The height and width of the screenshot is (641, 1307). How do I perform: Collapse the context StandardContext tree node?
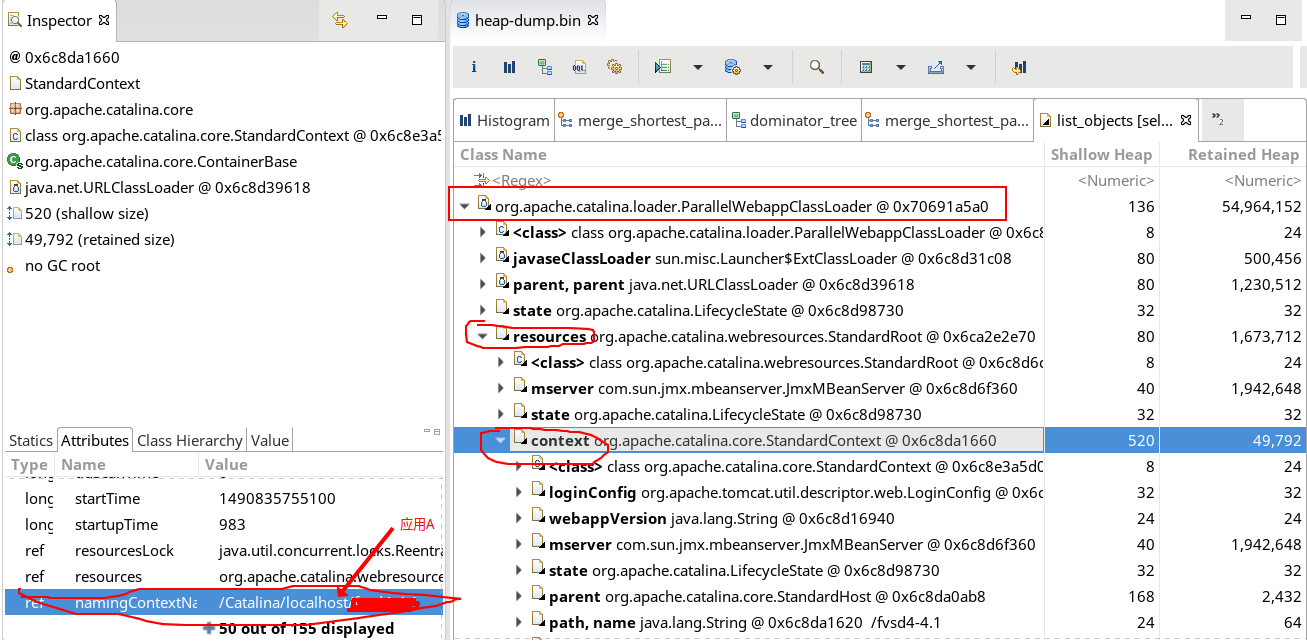click(501, 441)
